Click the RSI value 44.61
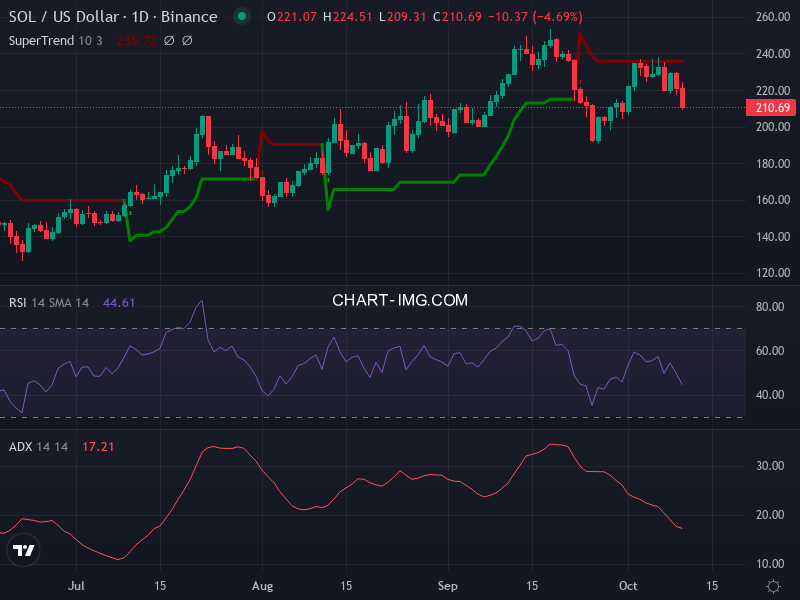800x600 pixels. coord(119,302)
